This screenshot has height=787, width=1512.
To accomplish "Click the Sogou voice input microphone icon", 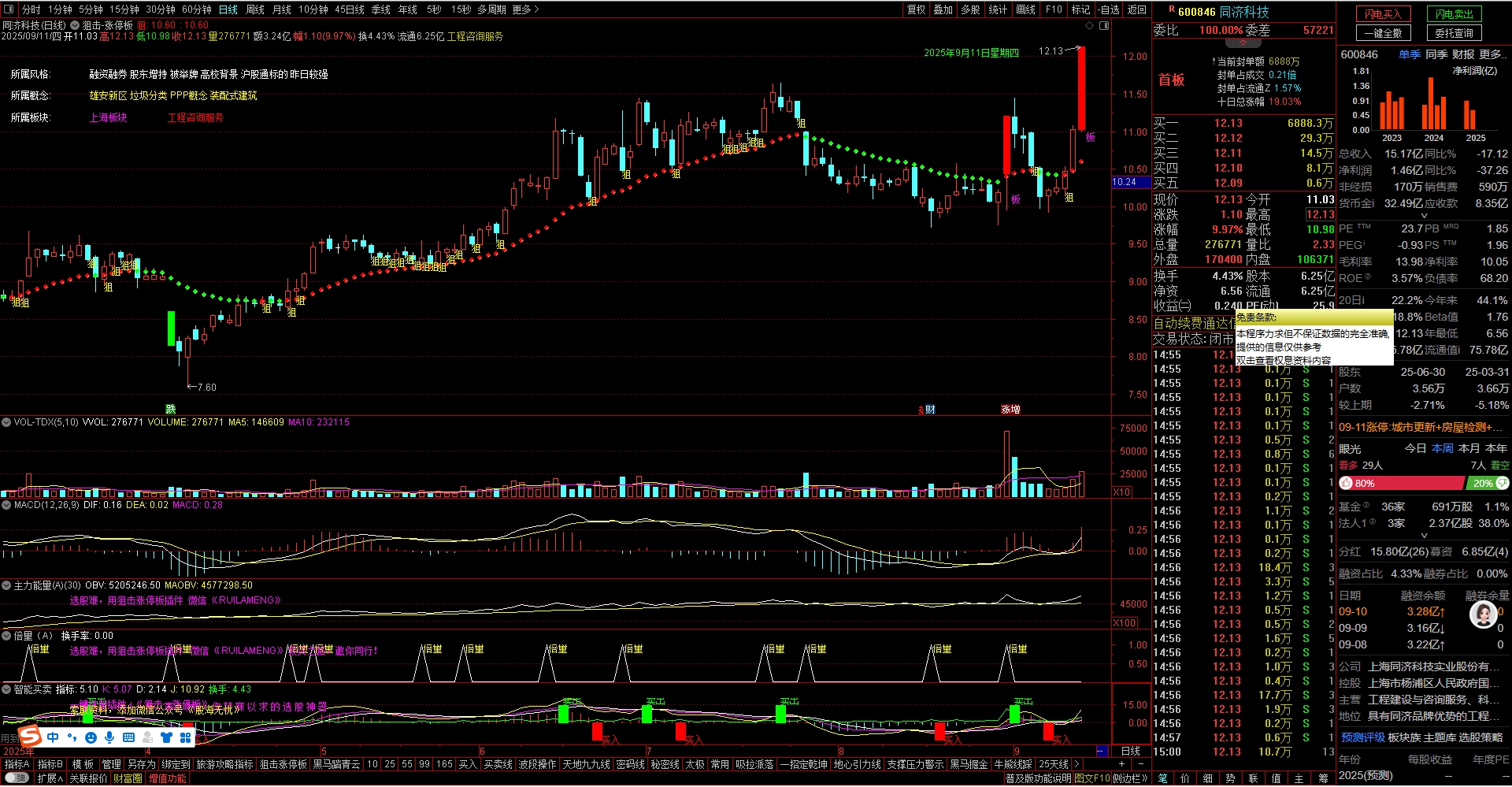I will point(109,737).
